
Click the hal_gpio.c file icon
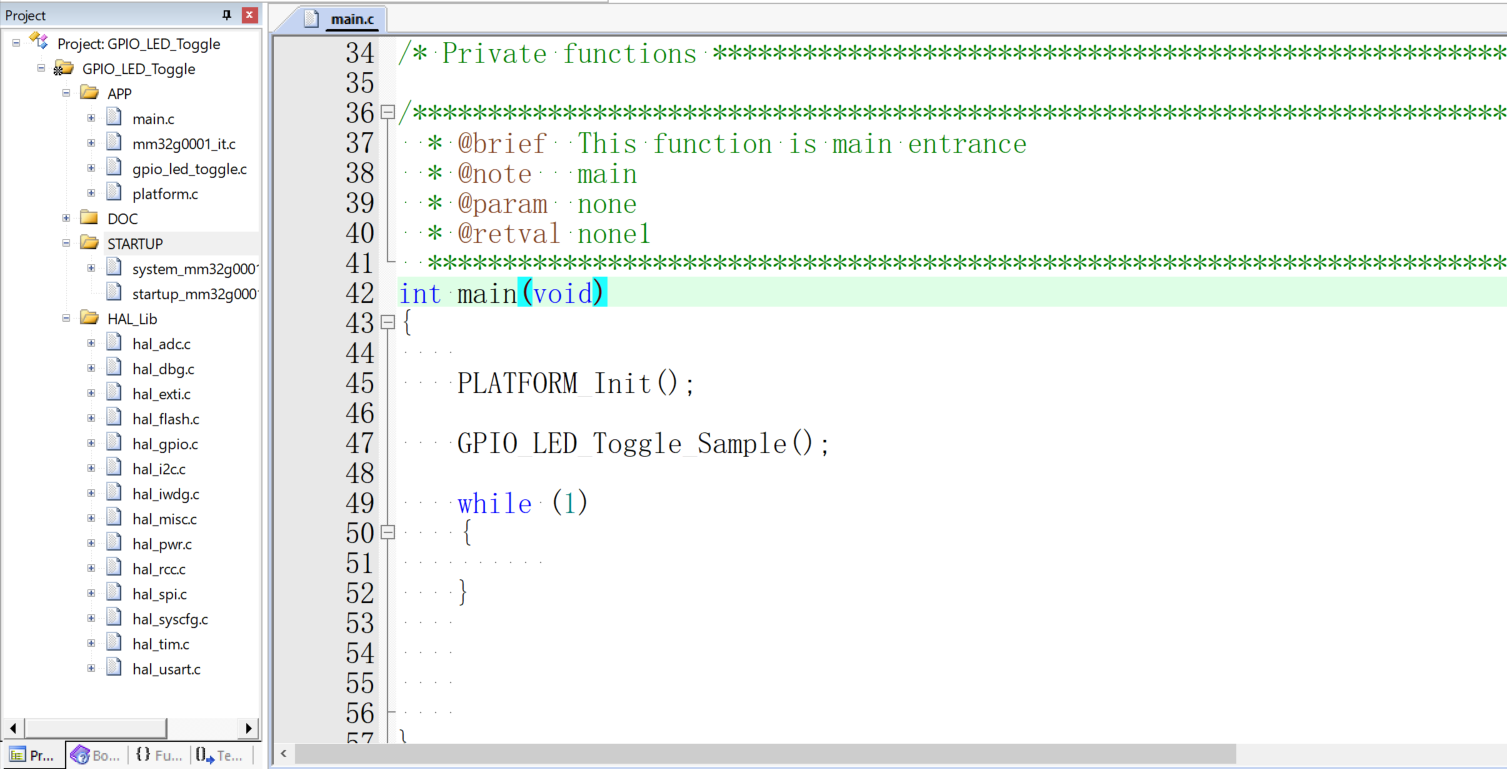[x=114, y=443]
